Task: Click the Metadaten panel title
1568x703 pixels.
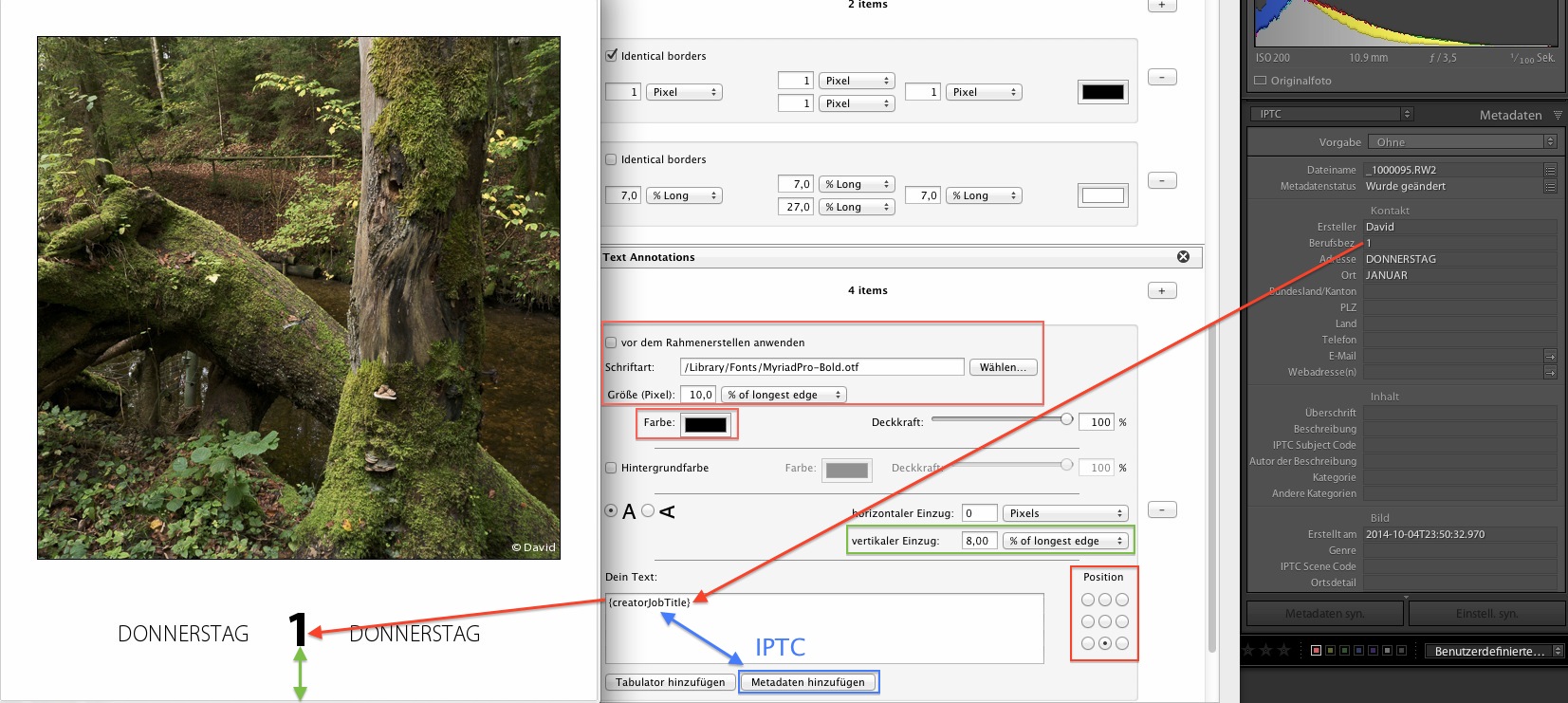Action: click(x=1510, y=115)
